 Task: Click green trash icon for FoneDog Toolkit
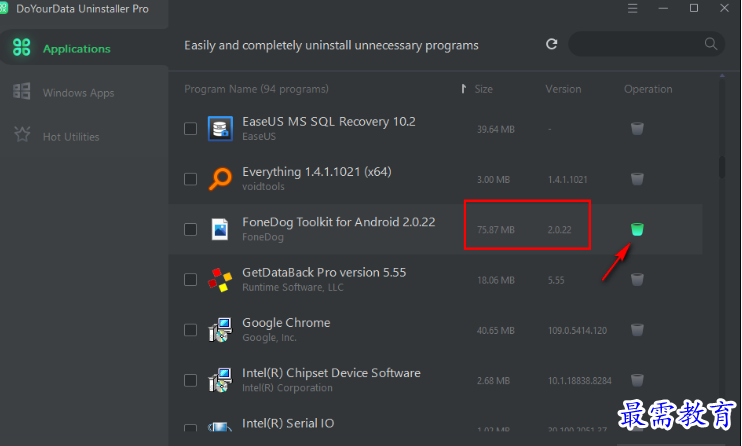click(x=637, y=229)
